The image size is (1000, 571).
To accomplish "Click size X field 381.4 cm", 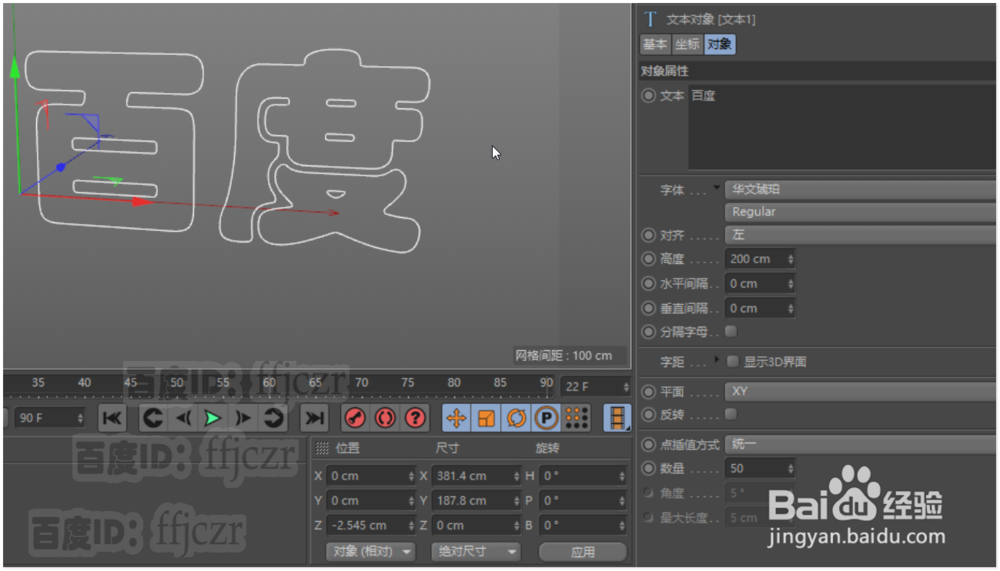I will (471, 477).
